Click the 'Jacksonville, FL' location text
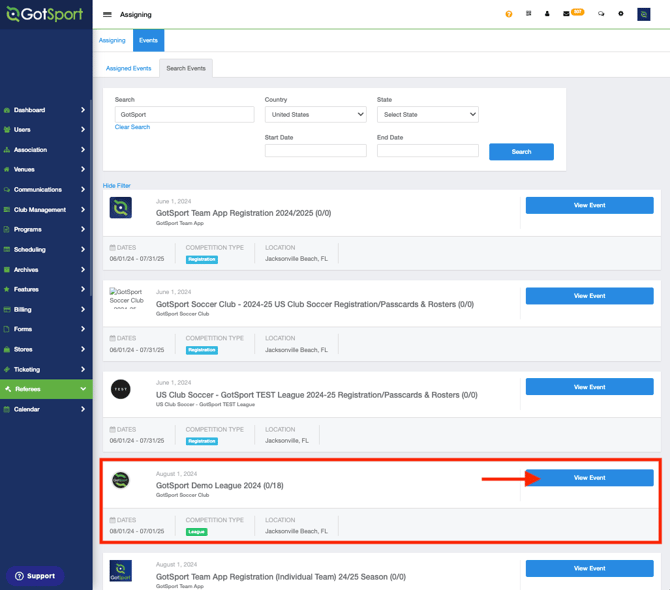The image size is (670, 590). [x=287, y=440]
